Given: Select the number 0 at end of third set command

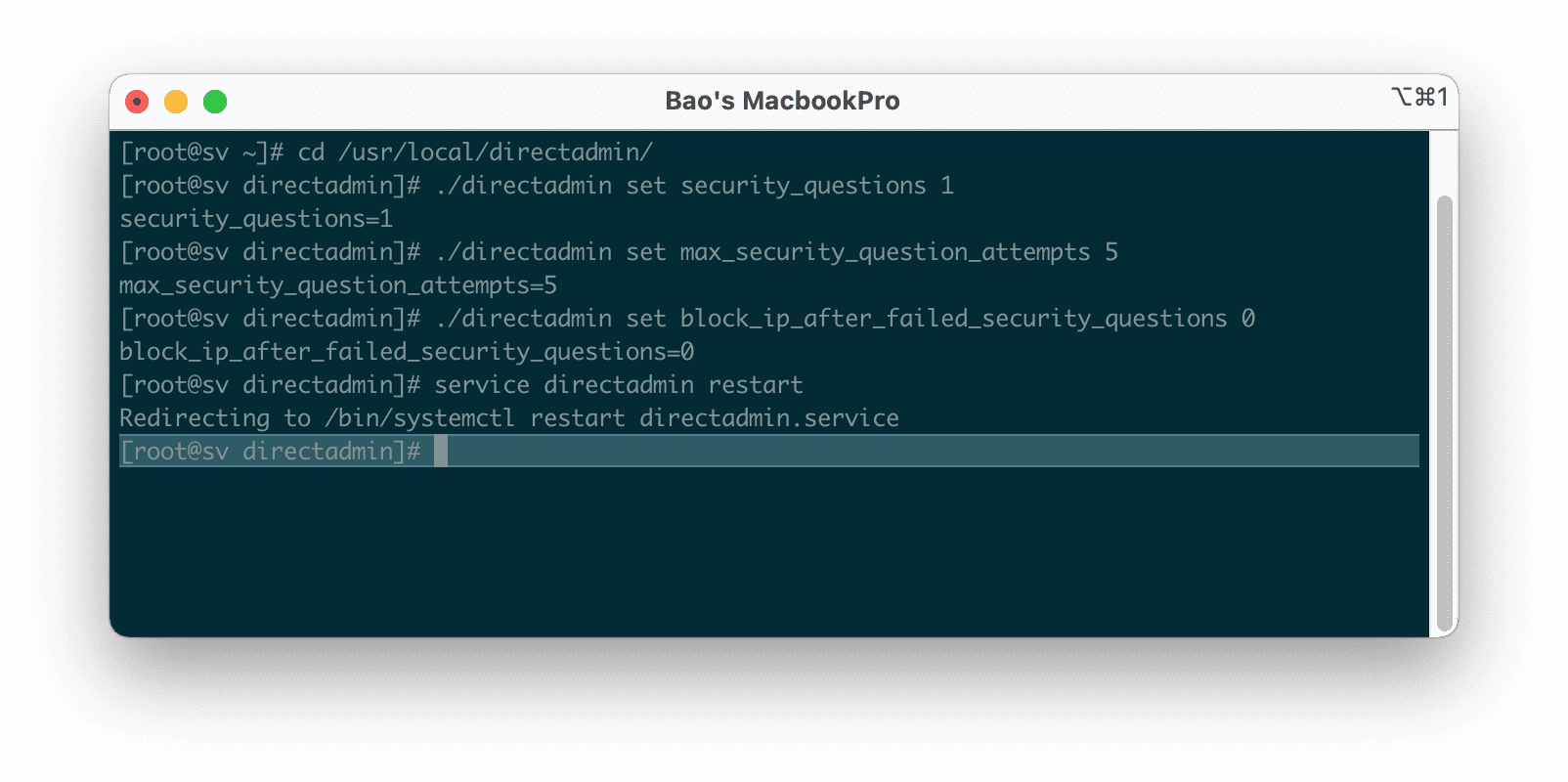Looking at the screenshot, I should [x=1249, y=318].
